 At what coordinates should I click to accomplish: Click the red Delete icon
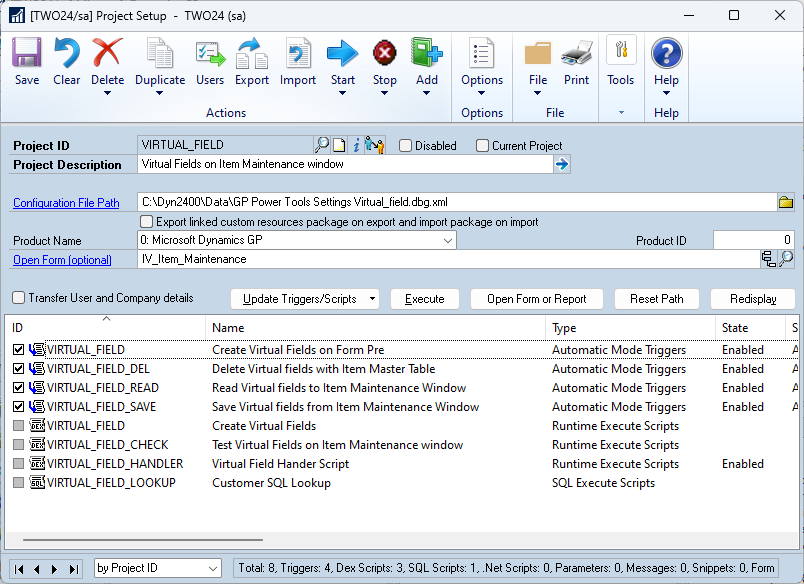(x=107, y=53)
